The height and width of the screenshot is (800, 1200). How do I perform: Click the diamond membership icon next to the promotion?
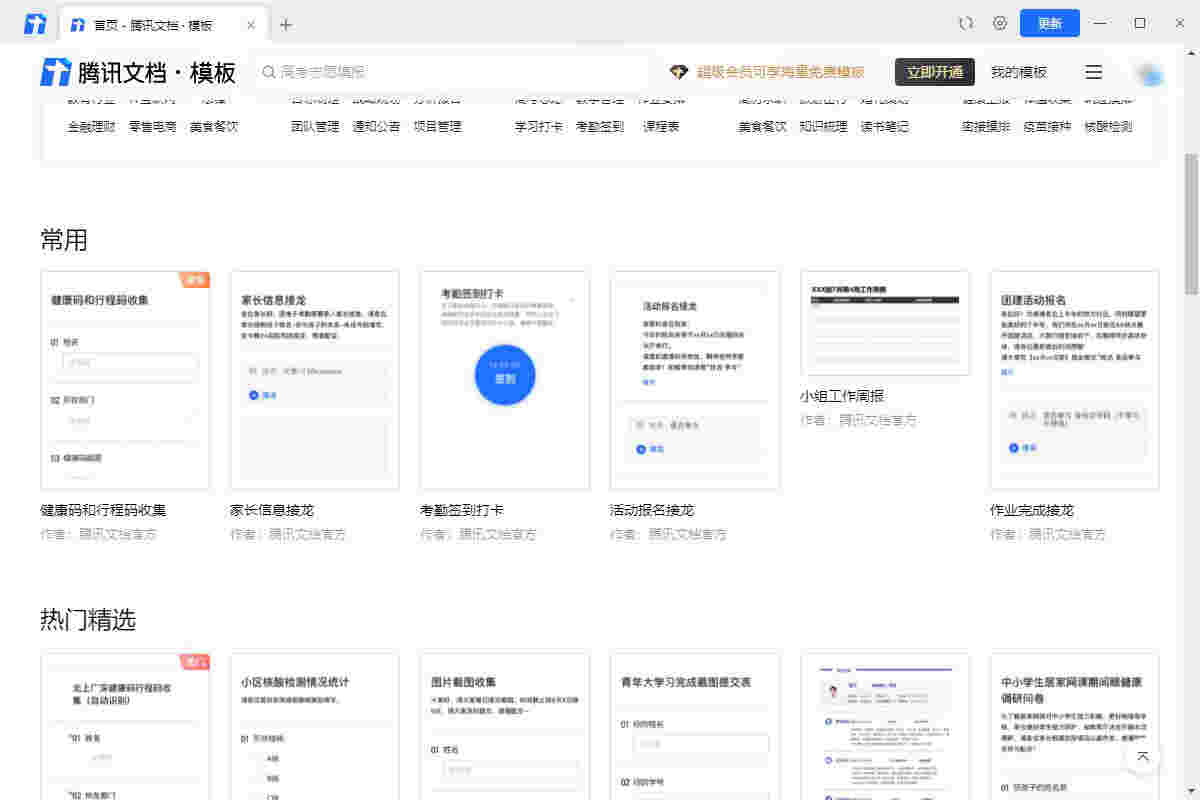click(x=680, y=72)
